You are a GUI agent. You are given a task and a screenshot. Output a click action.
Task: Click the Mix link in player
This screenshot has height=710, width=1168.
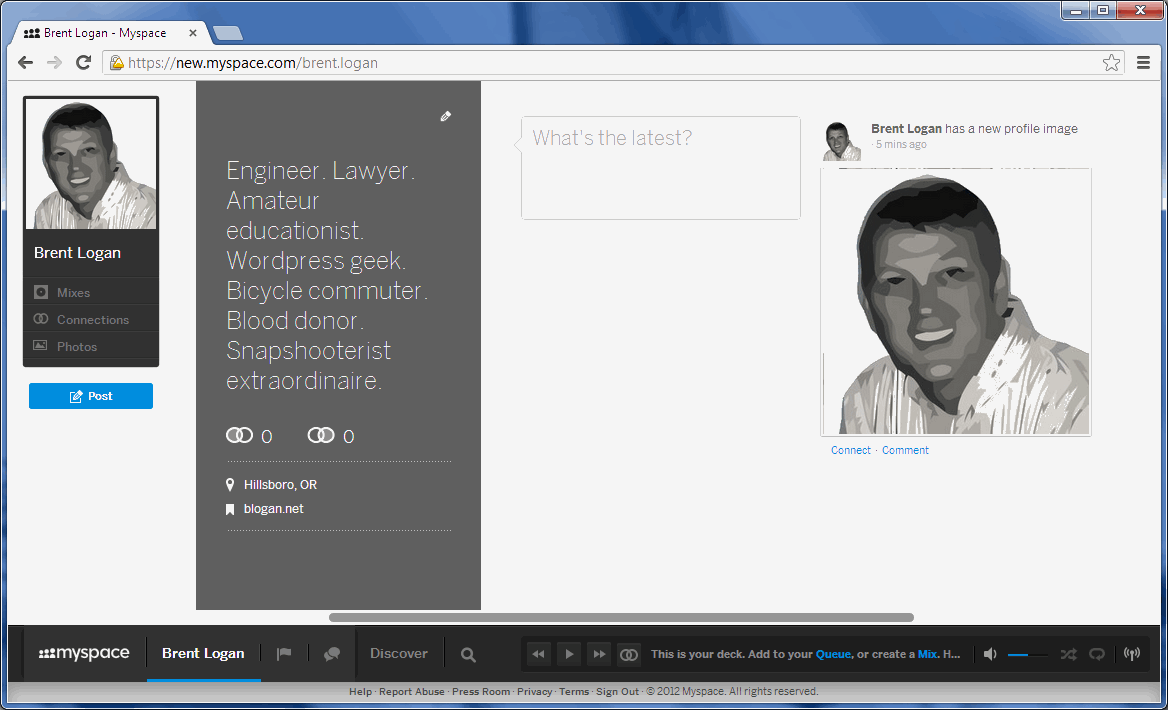927,654
